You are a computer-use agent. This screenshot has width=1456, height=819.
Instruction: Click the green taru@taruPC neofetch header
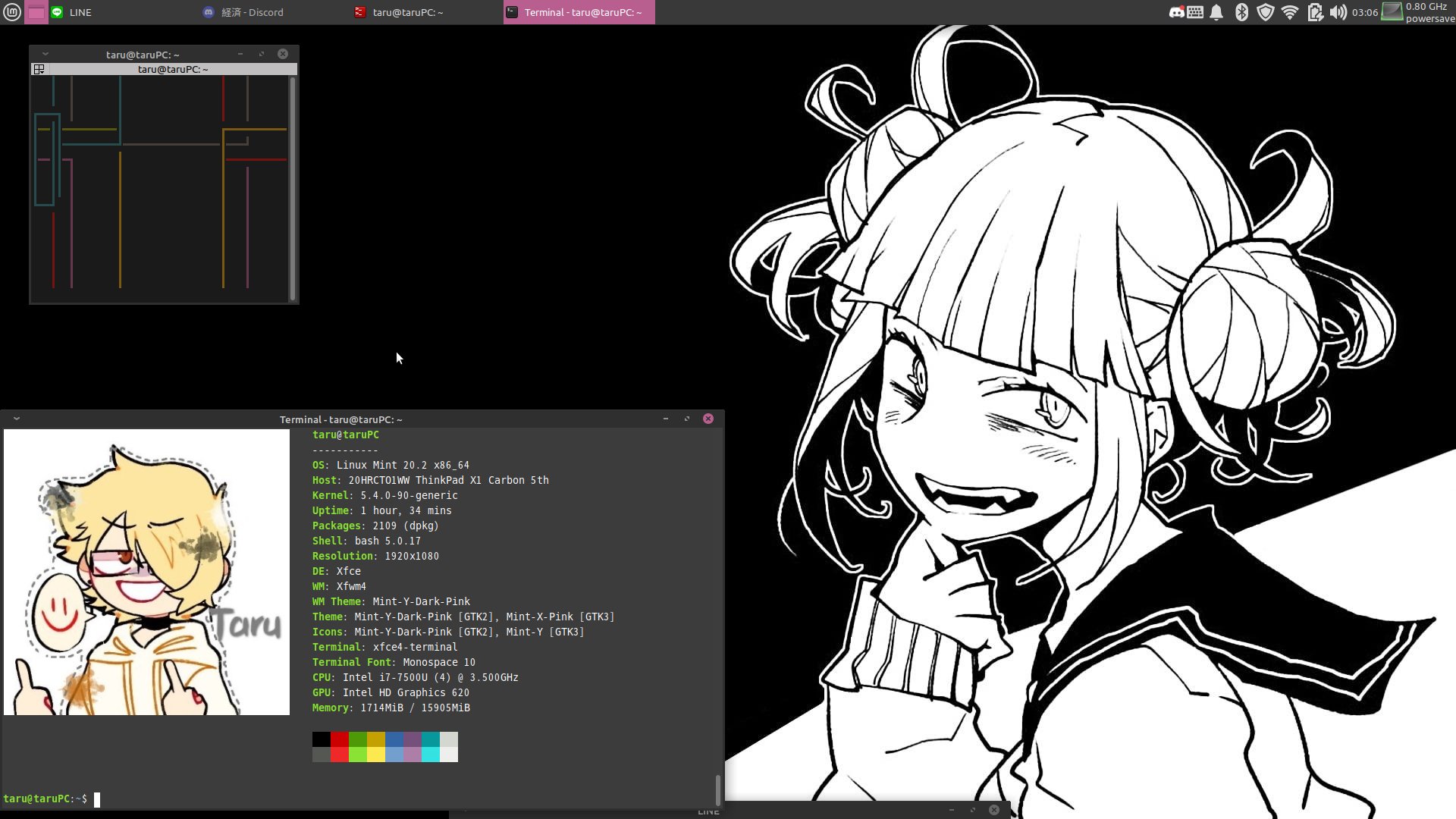click(345, 435)
